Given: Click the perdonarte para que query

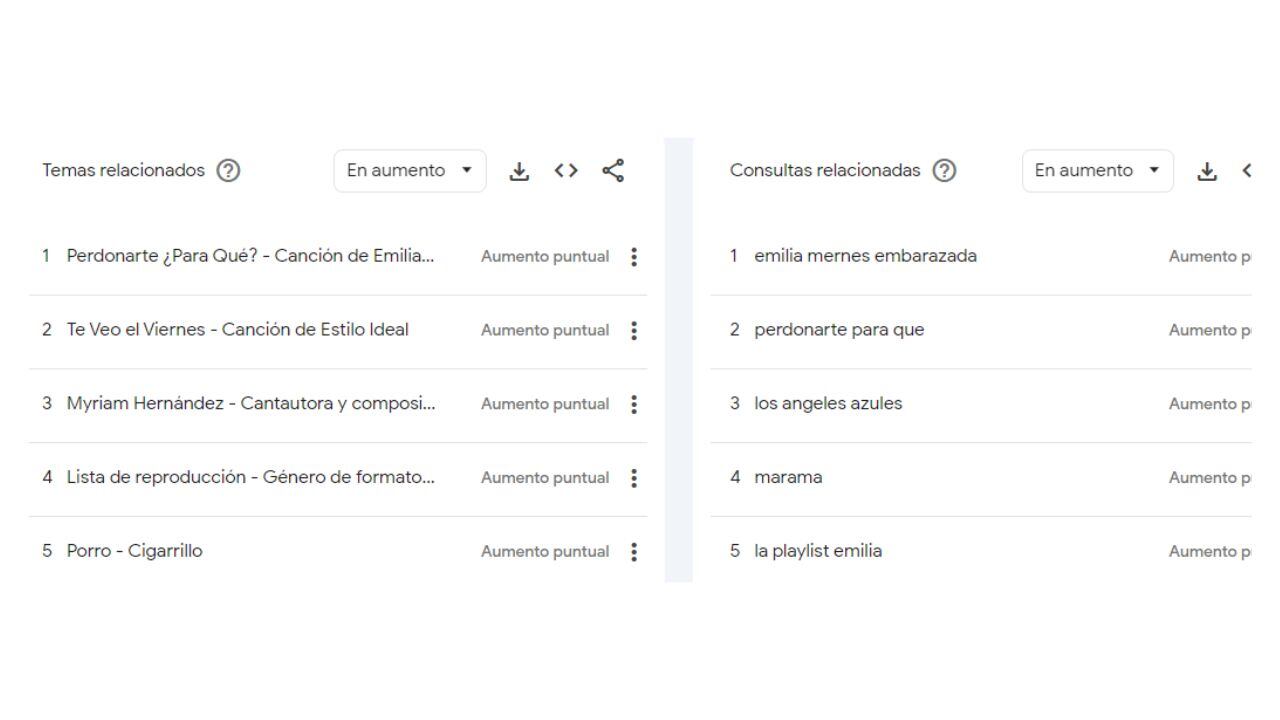Looking at the screenshot, I should pos(839,330).
